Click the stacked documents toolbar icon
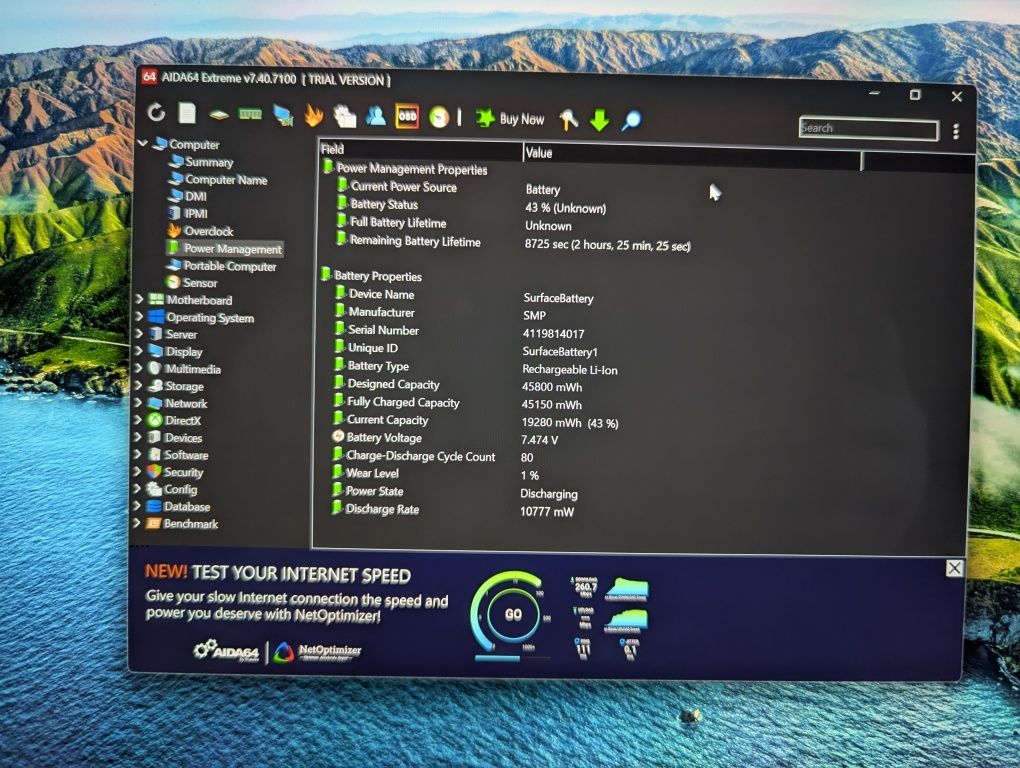This screenshot has height=768, width=1020. [344, 116]
